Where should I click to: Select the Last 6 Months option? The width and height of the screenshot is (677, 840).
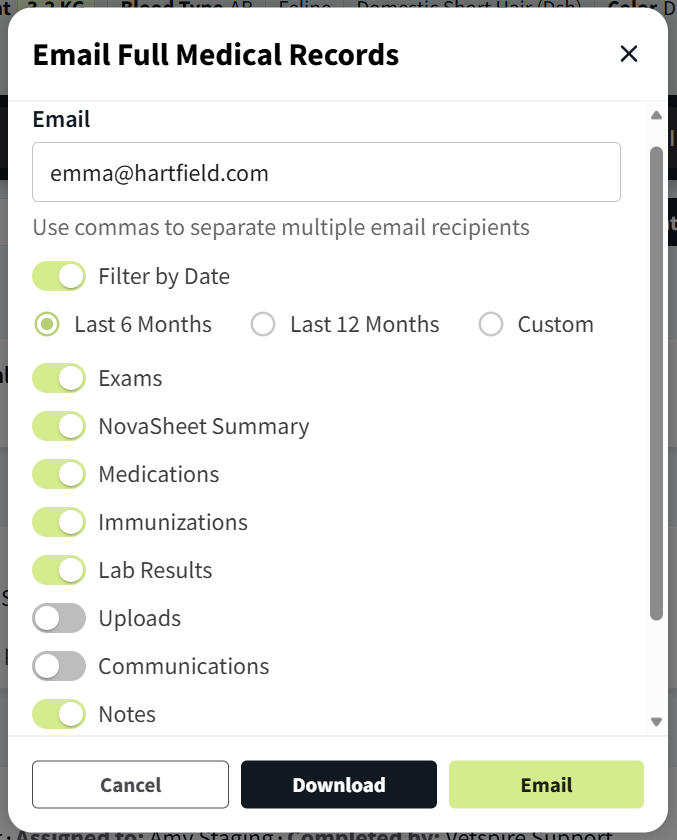coord(48,324)
